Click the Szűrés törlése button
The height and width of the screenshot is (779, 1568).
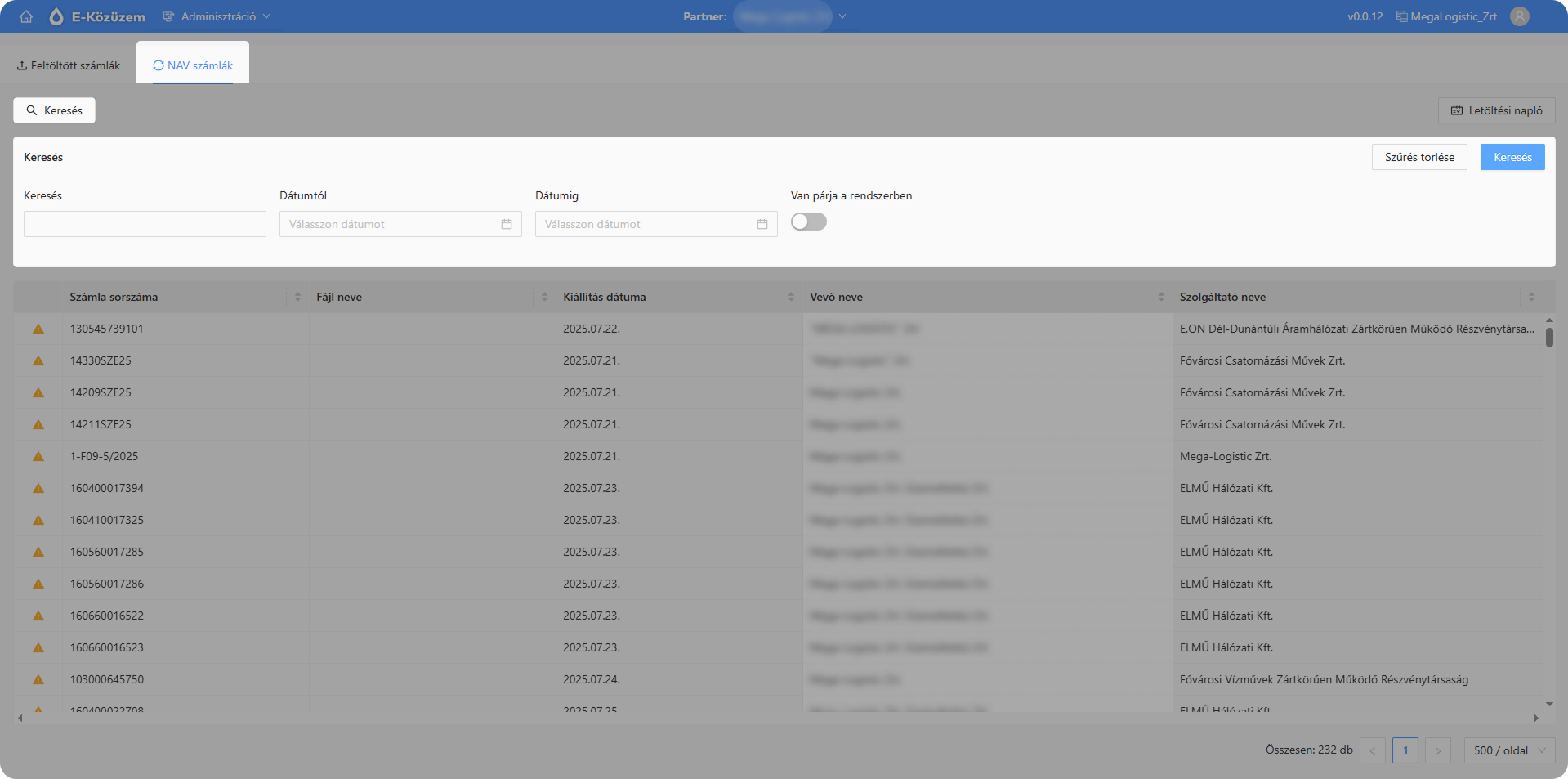tap(1419, 157)
